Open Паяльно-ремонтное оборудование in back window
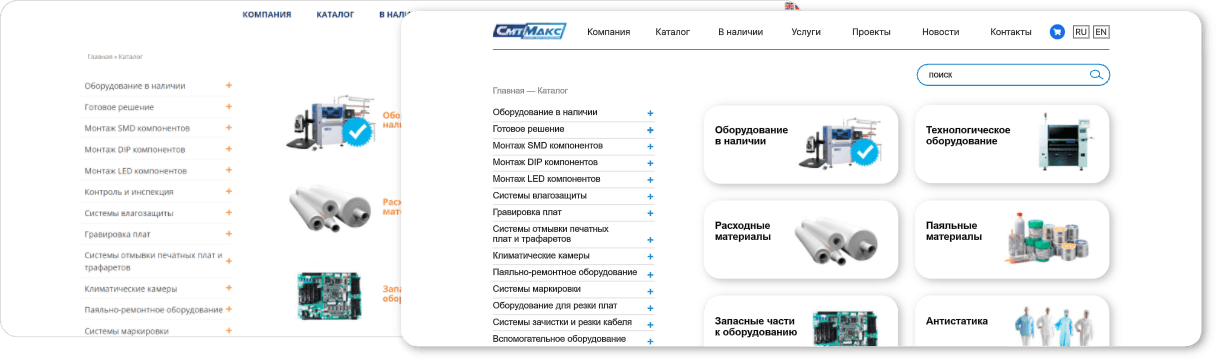This screenshot has height=361, width=1217. [x=153, y=310]
